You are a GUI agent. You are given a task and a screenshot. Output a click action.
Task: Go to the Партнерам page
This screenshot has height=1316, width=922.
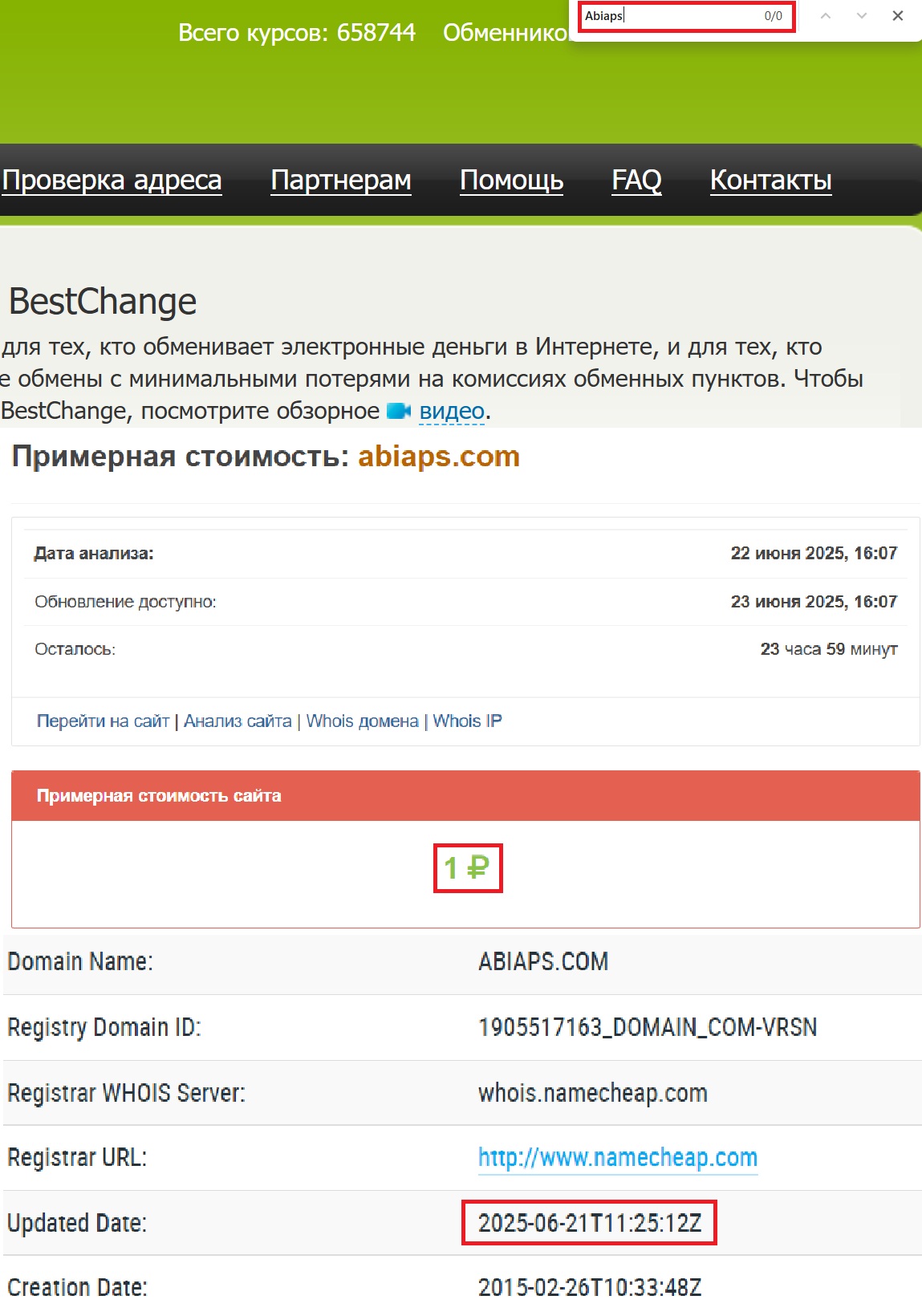341,180
